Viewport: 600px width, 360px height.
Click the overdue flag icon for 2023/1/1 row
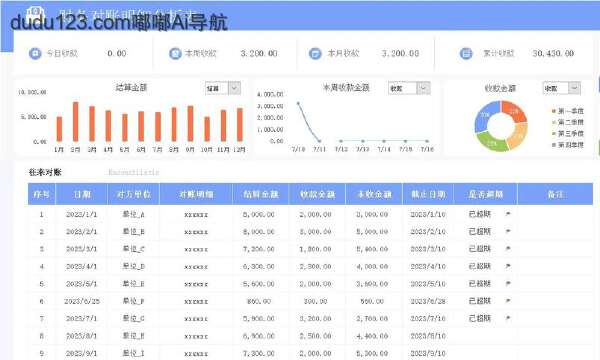pyautogui.click(x=508, y=214)
